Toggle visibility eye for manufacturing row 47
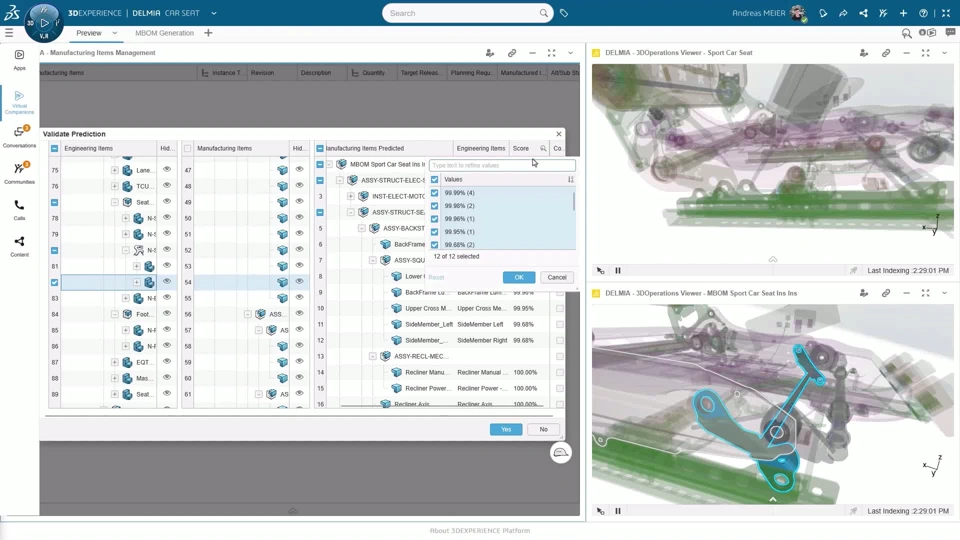This screenshot has width=960, height=540. coord(299,170)
